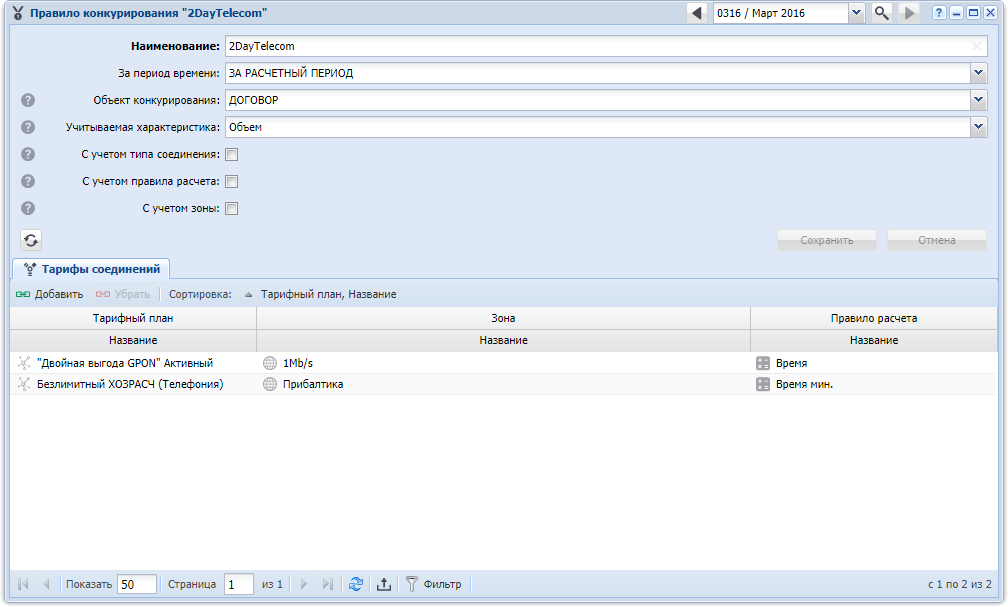Click the Сохранить button

(x=827, y=240)
